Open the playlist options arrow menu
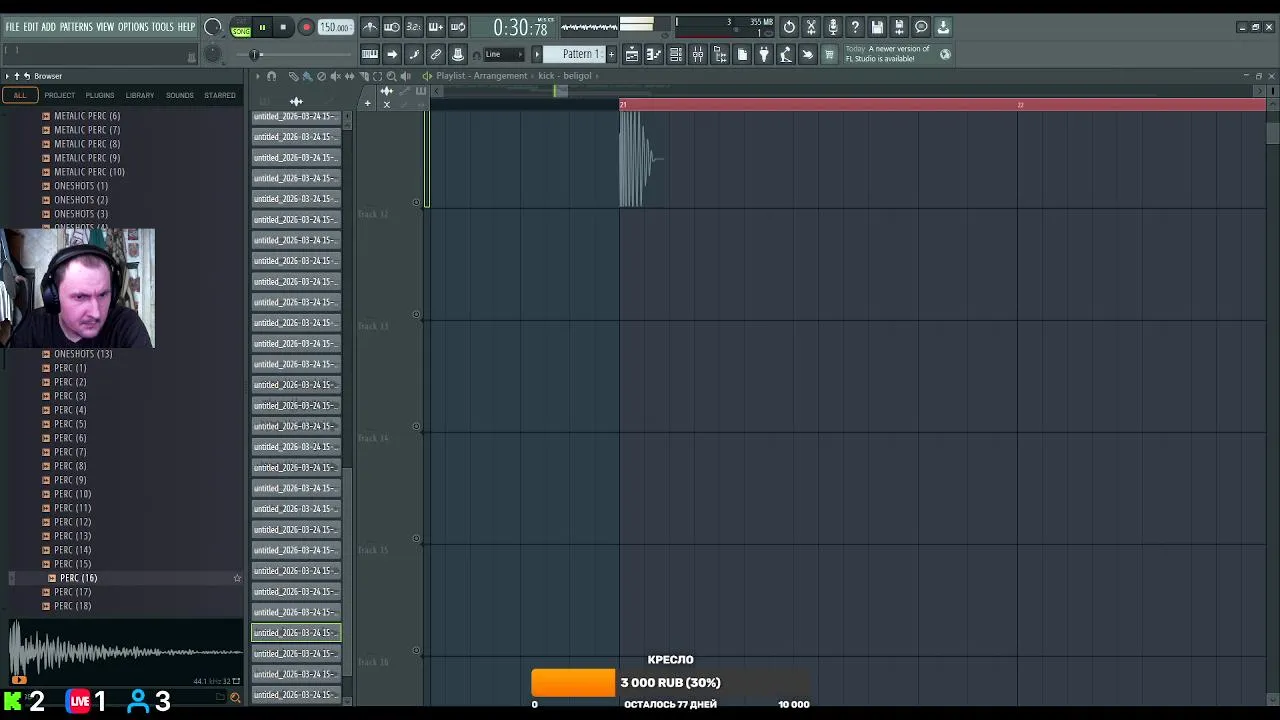The width and height of the screenshot is (1280, 720). (257, 76)
